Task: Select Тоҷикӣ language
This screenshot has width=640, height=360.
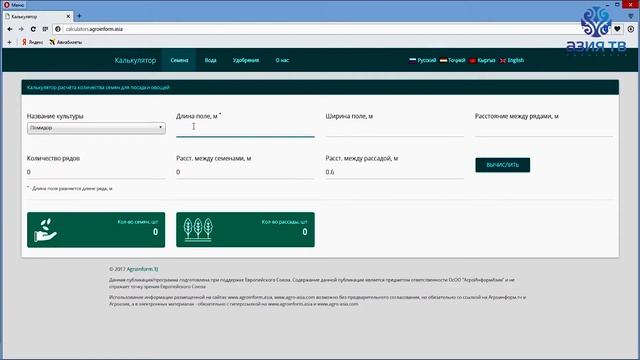Action: point(452,60)
